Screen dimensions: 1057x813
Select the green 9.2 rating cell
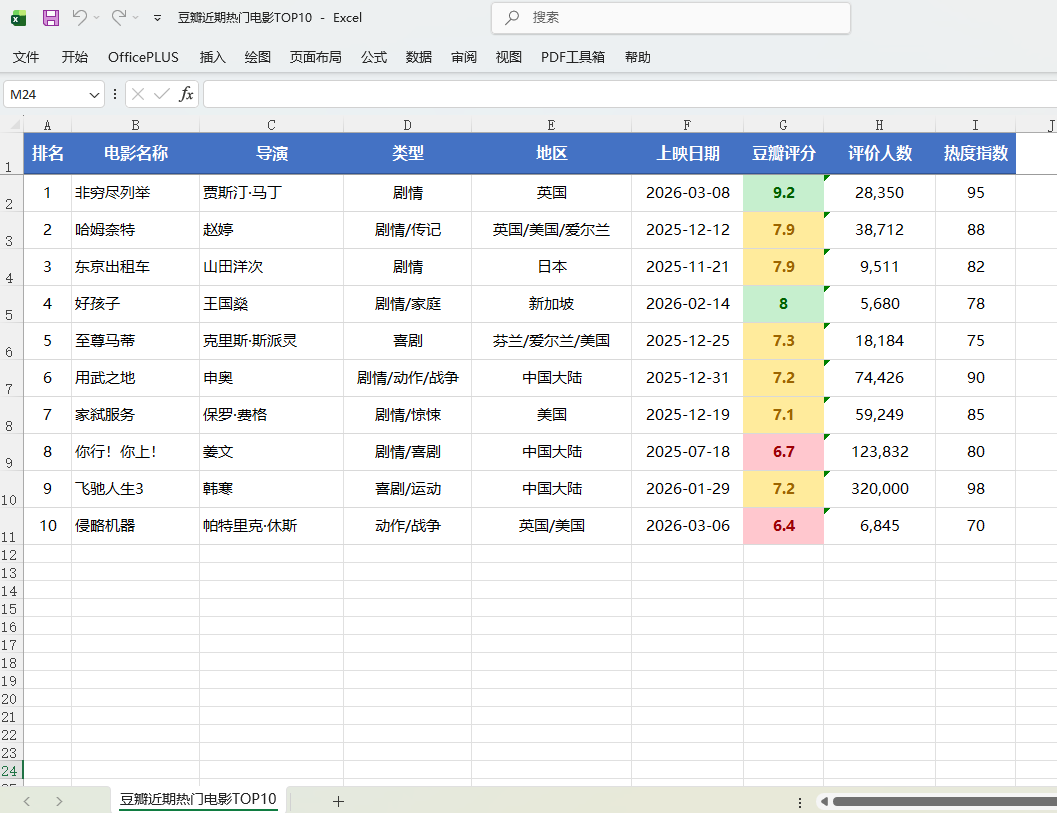[783, 193]
